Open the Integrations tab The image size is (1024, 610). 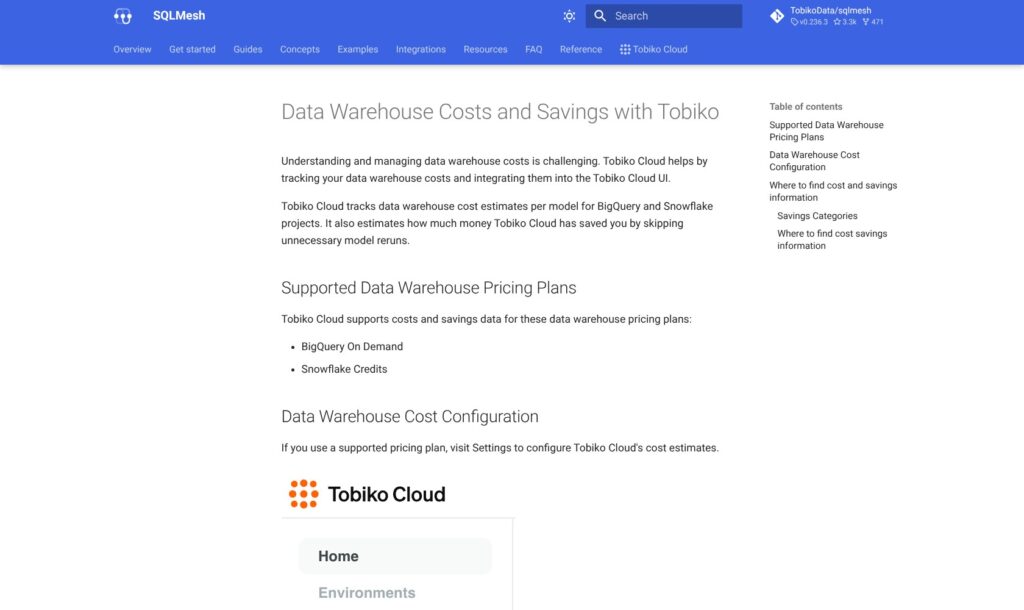coord(421,50)
